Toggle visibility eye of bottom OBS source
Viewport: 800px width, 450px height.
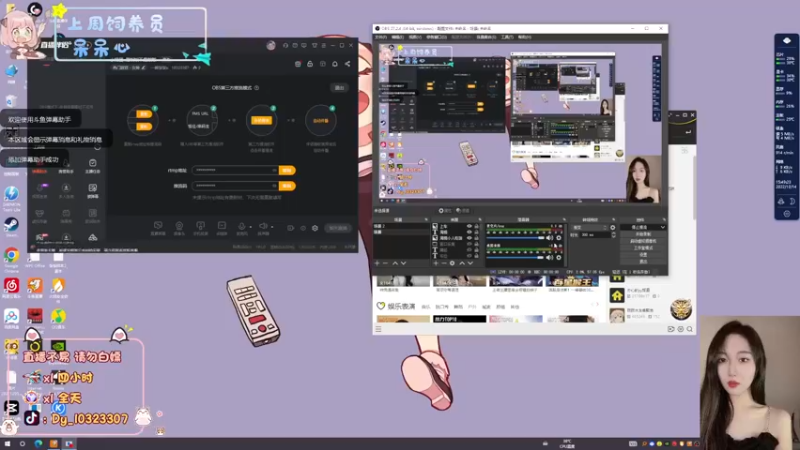[469, 255]
